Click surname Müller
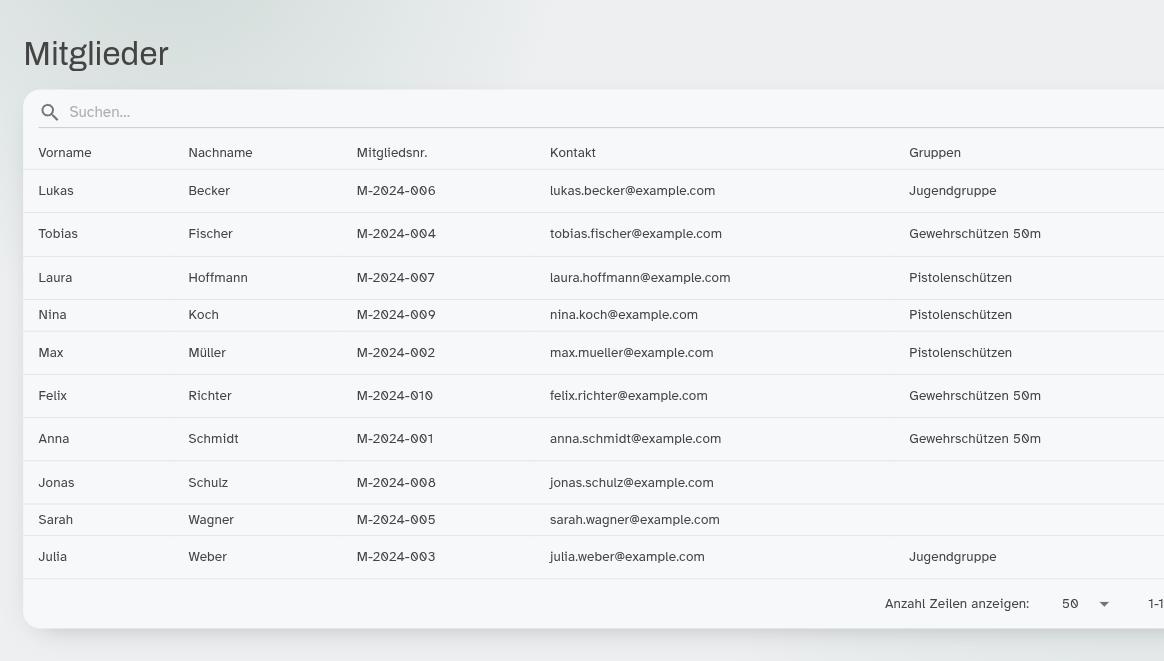The width and height of the screenshot is (1164, 661). click(207, 353)
